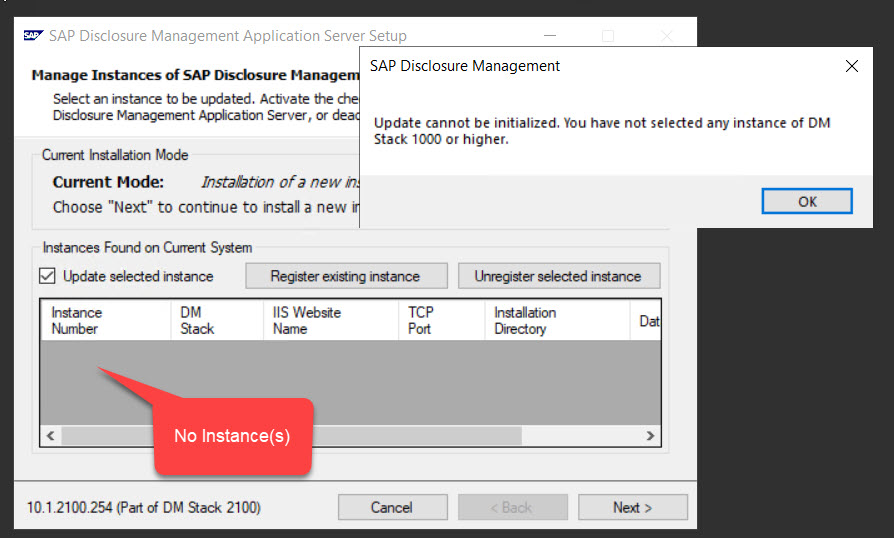894x538 pixels.
Task: Click the SAP logo icon in title bar
Action: pos(34,36)
